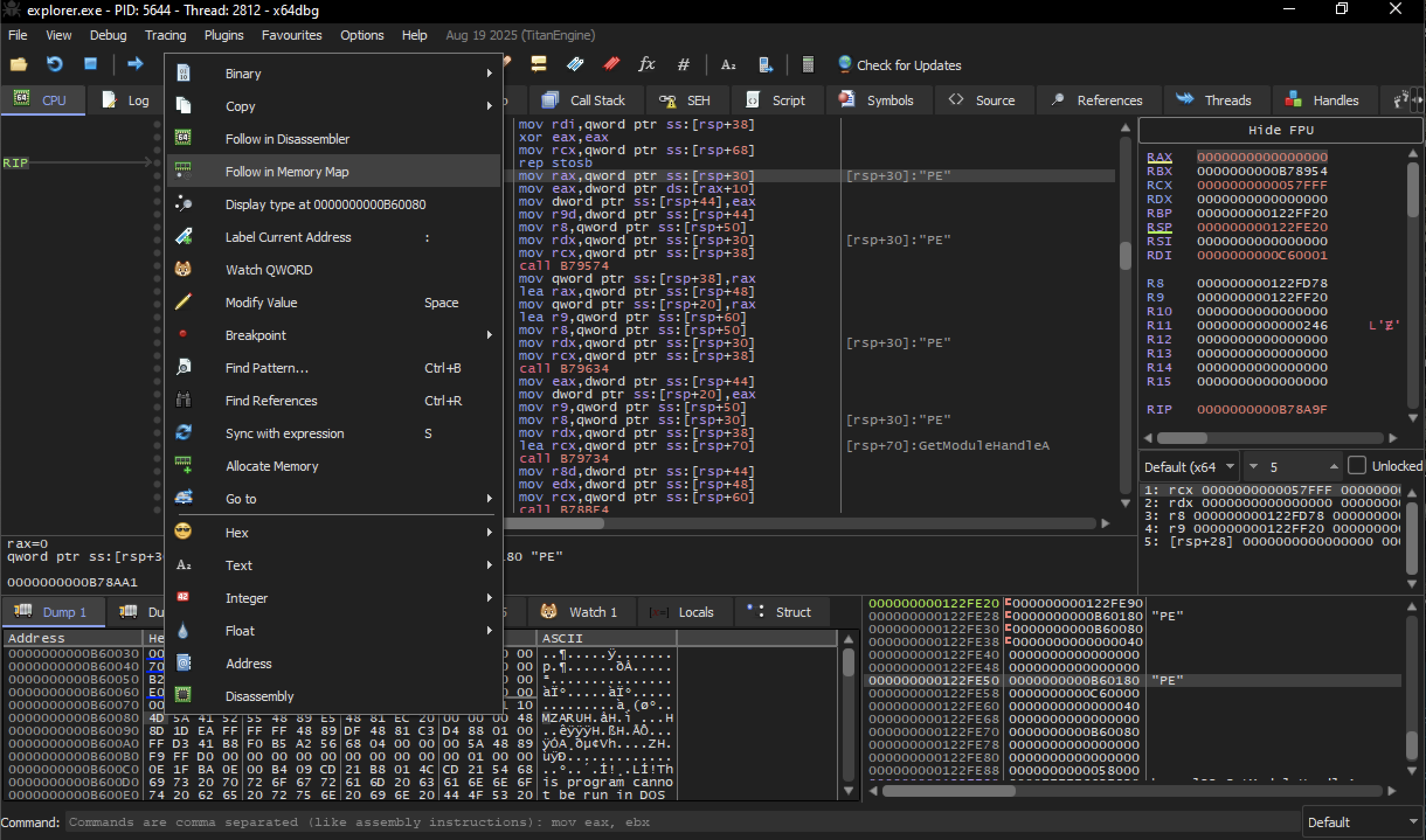Click the Hide FPU button

coord(1280,130)
